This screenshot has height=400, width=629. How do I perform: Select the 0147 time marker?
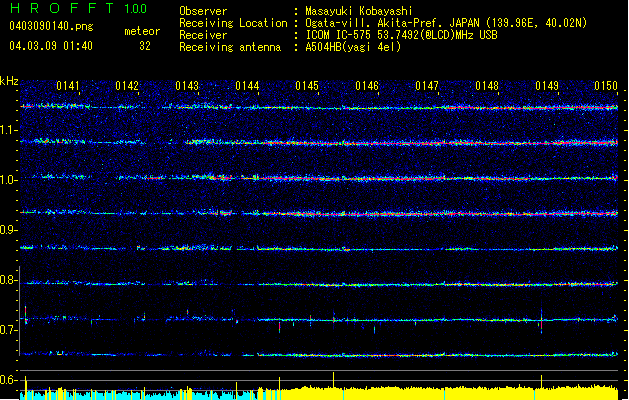(x=427, y=86)
